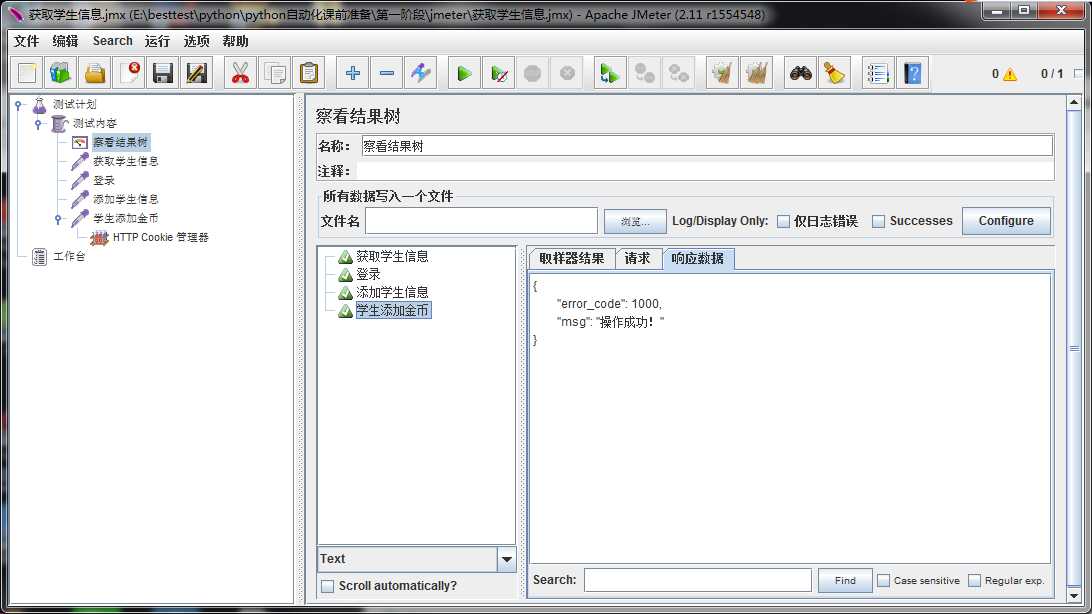Open Function Helper list icon

[878, 73]
